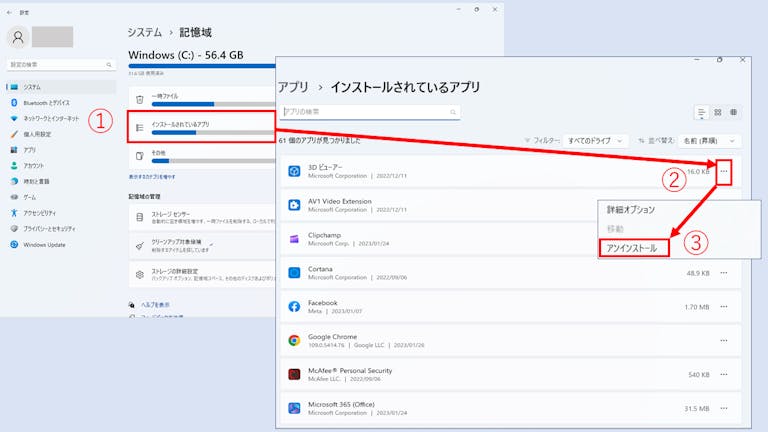The image size is (768, 432).
Task: Click the Cortana app icon
Action: (x=294, y=272)
